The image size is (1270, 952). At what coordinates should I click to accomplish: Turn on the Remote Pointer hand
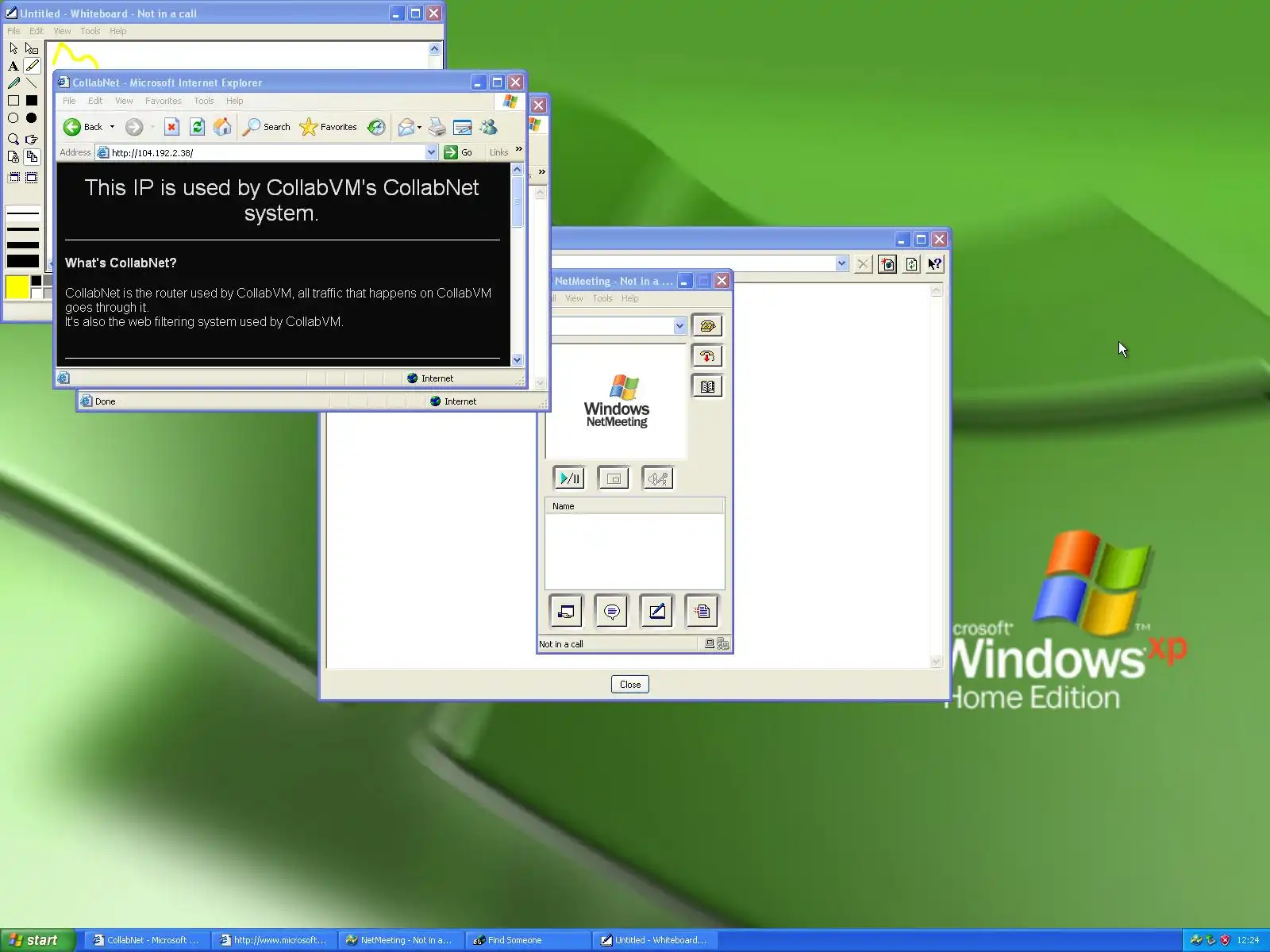(32, 139)
